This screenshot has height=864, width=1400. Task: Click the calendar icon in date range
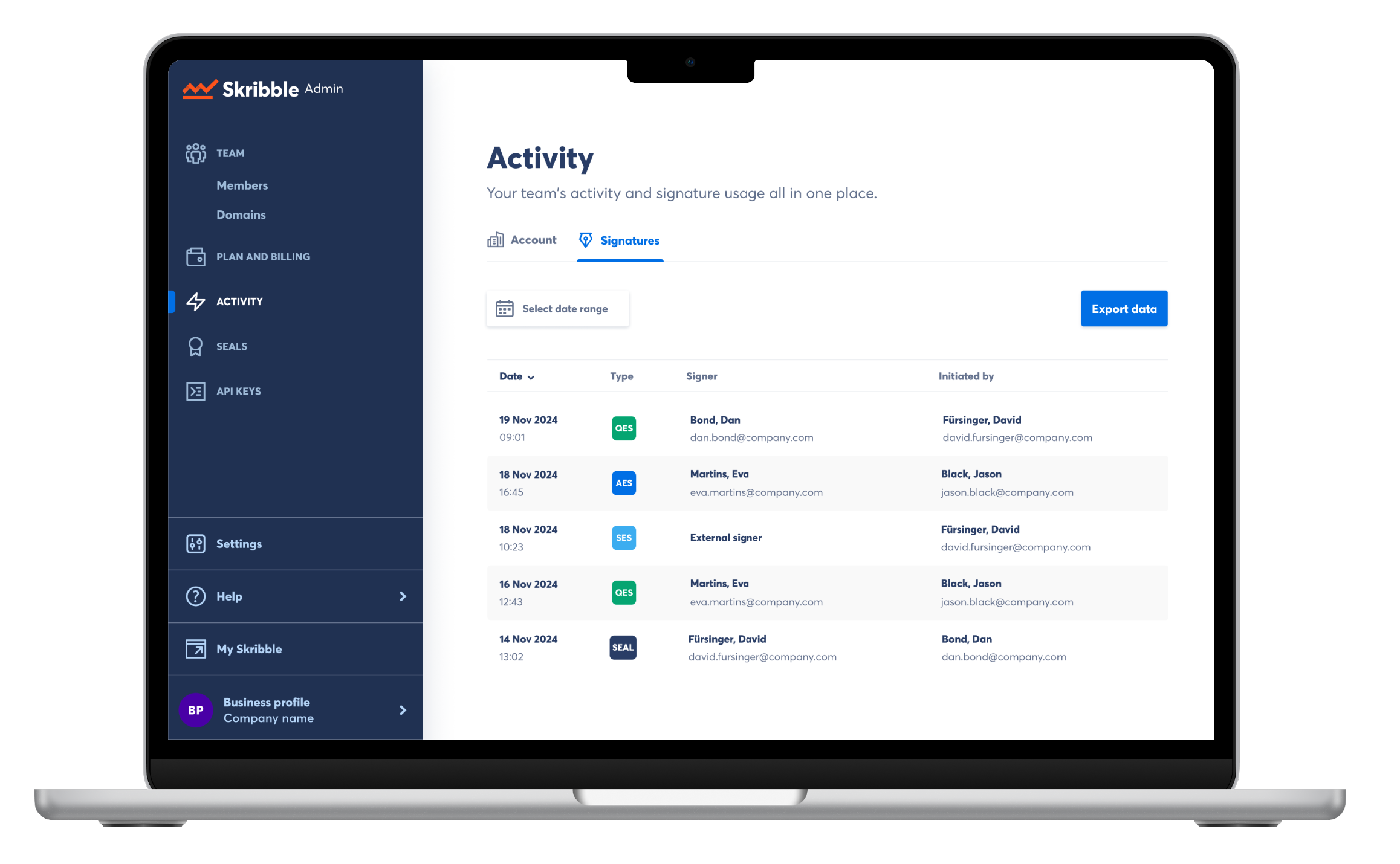pos(504,309)
